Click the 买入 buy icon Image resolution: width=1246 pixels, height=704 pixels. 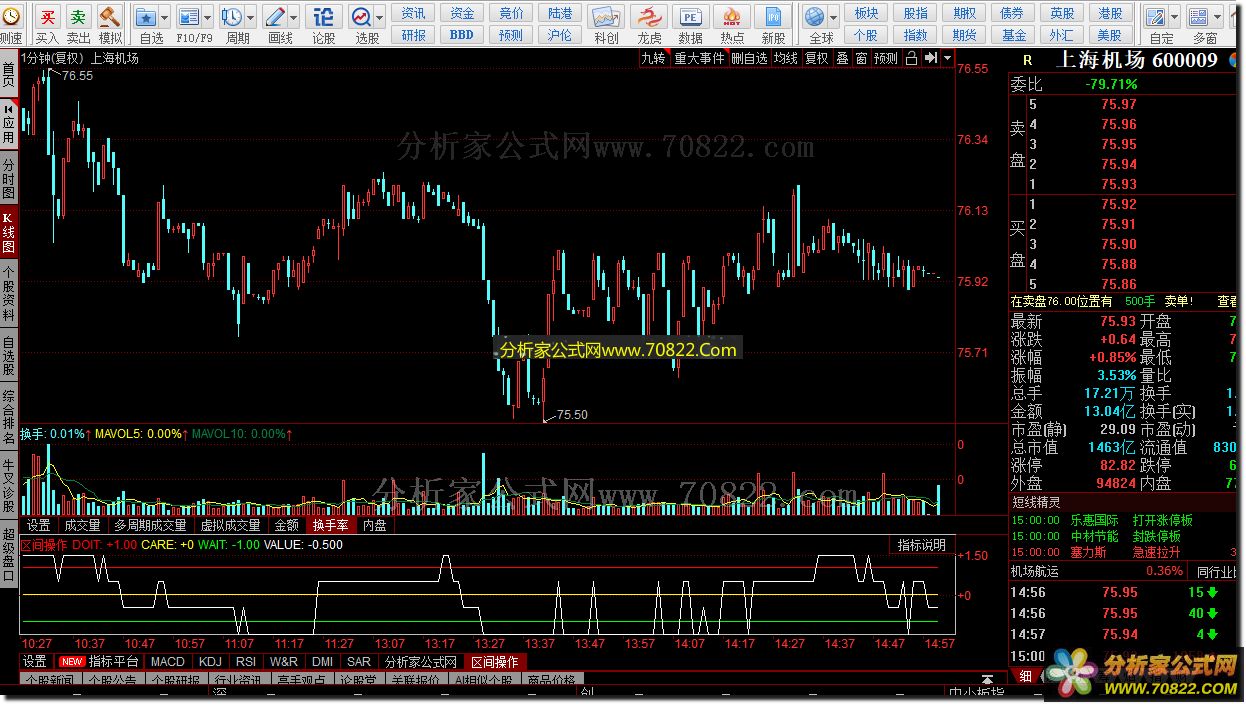coord(48,17)
